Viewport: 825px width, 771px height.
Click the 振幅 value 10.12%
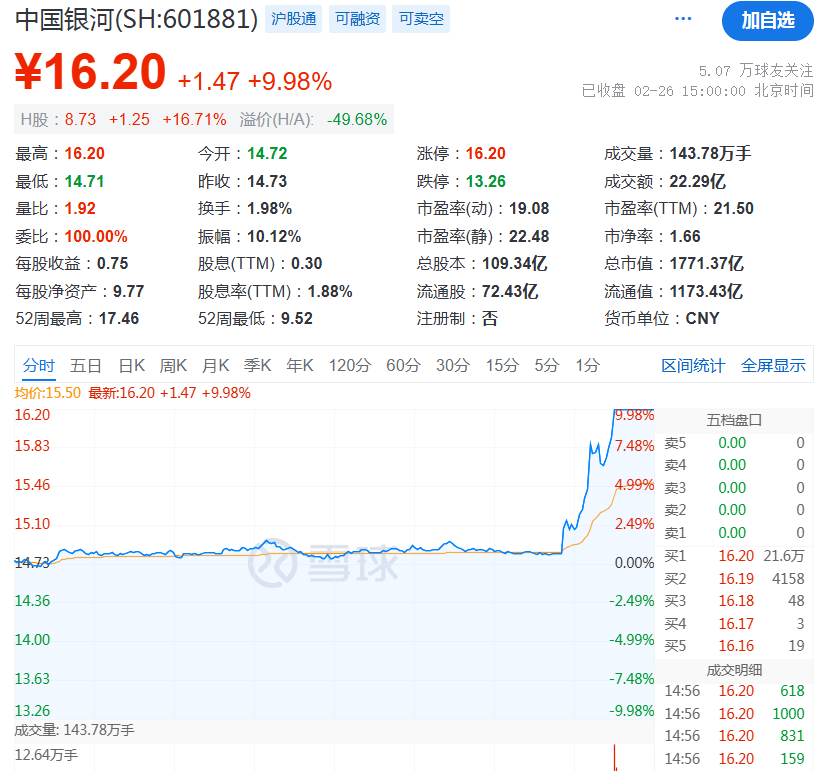274,236
